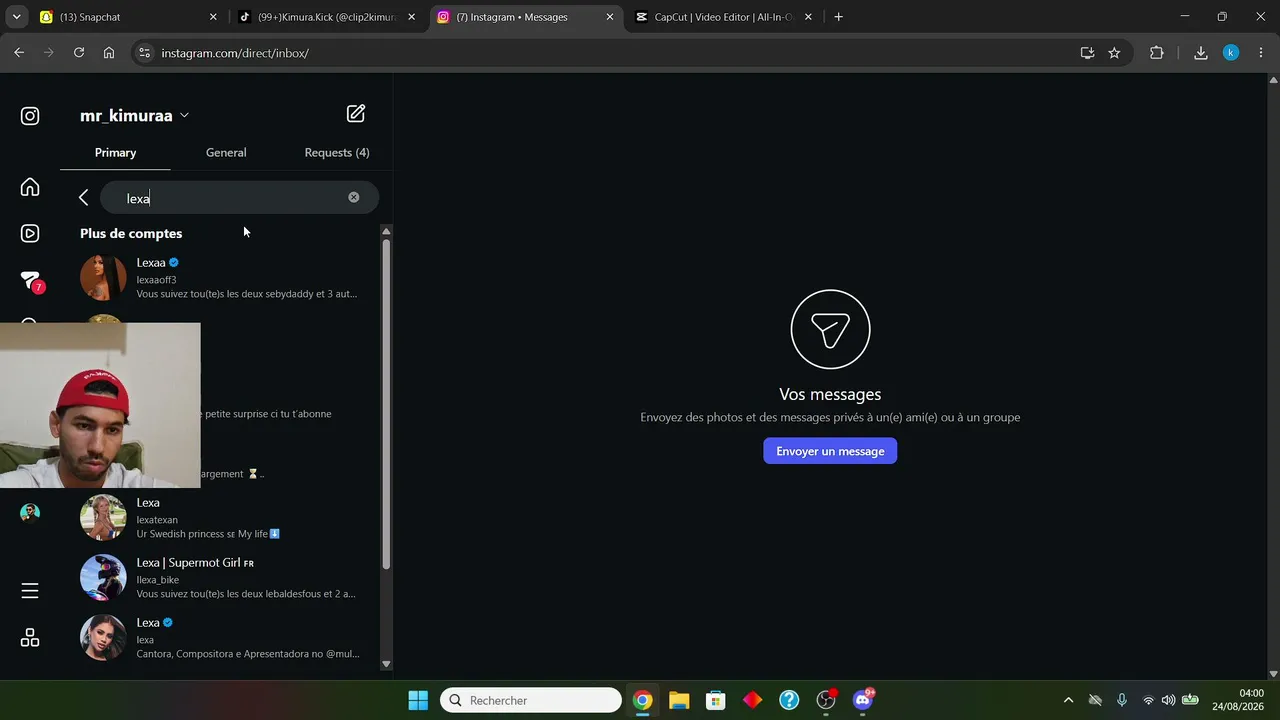Viewport: 1280px width, 720px height.
Task: Expand mr_kimuraa account switcher
Action: coord(134,116)
